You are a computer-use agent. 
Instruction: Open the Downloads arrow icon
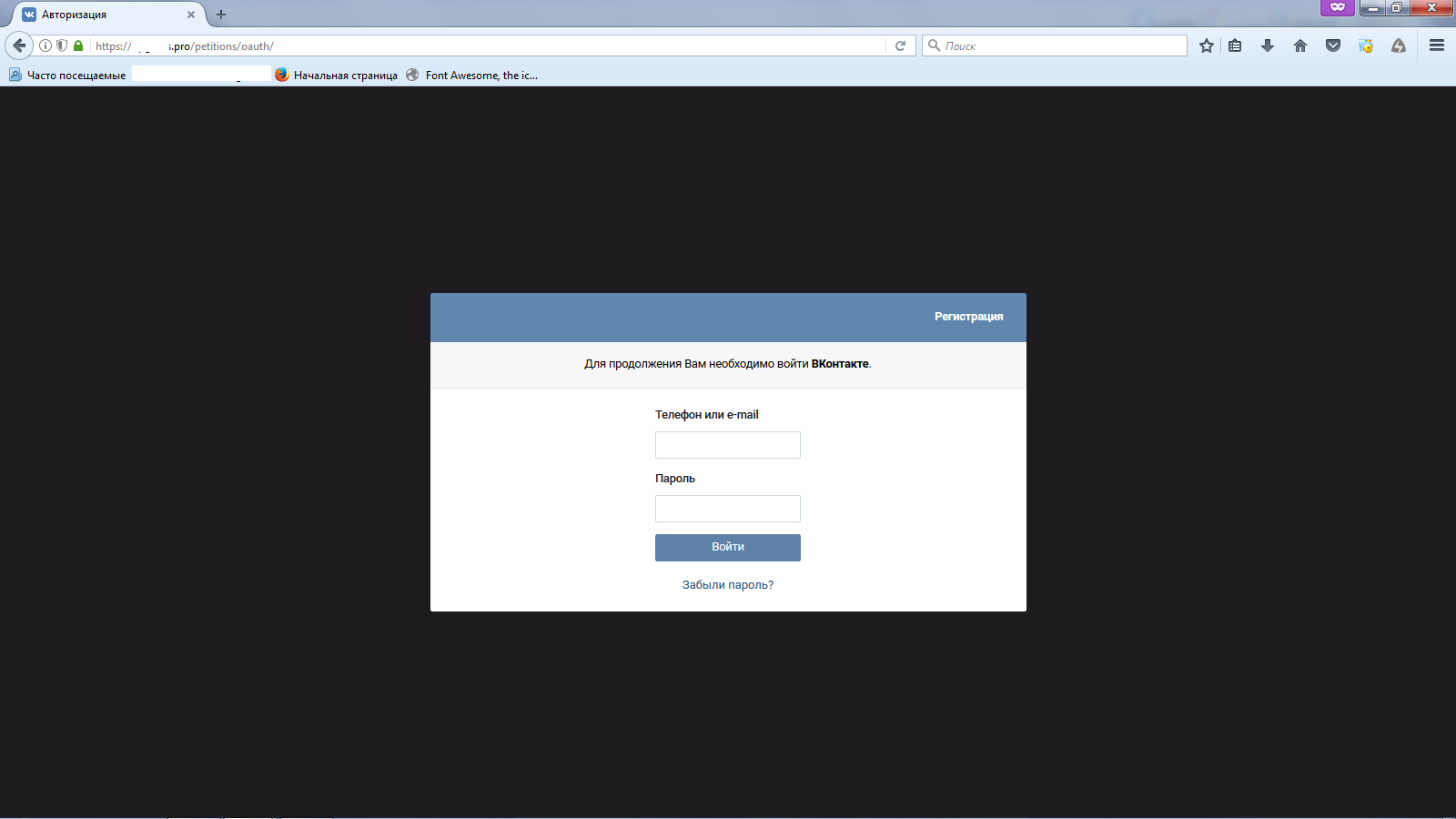[x=1268, y=45]
